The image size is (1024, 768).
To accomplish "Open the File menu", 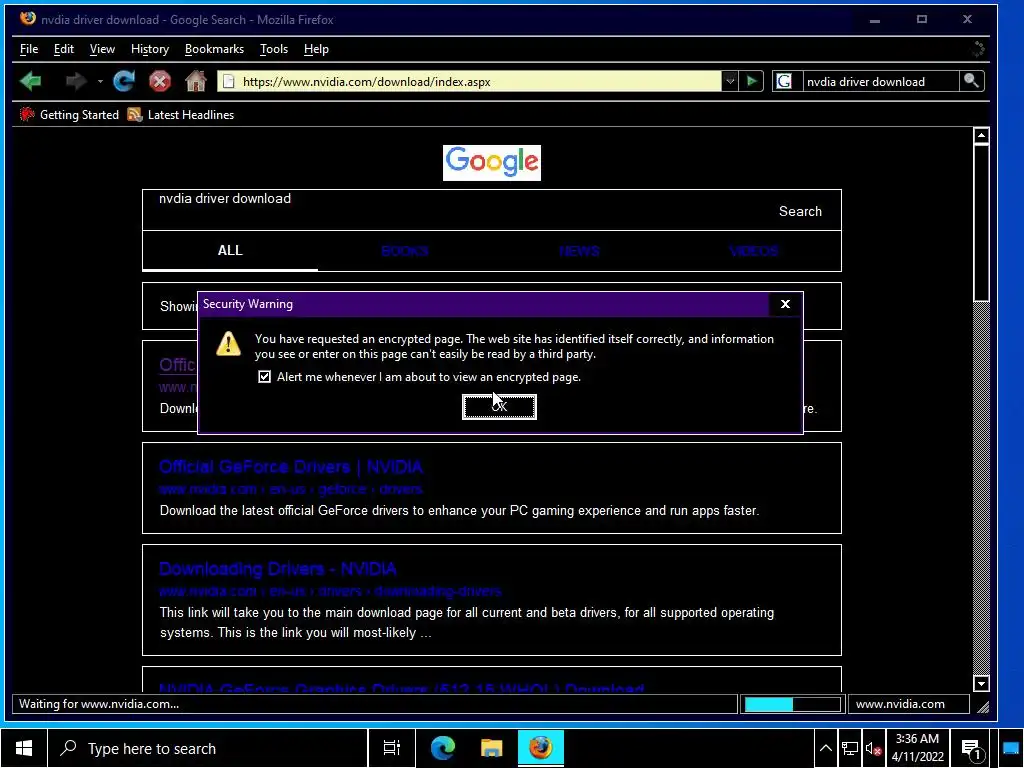I will (29, 49).
